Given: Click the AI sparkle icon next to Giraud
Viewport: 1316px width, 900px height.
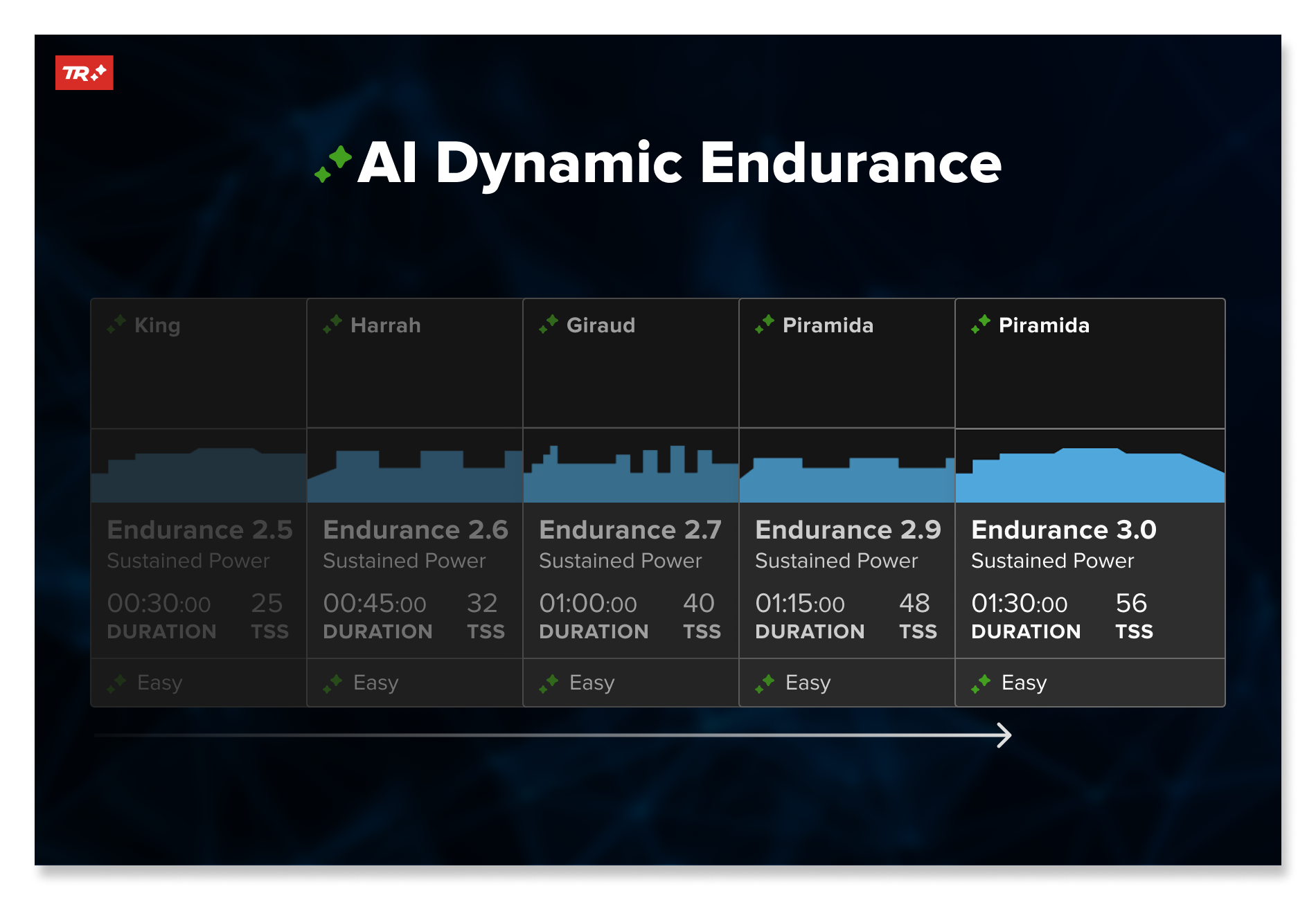Looking at the screenshot, I should [549, 324].
